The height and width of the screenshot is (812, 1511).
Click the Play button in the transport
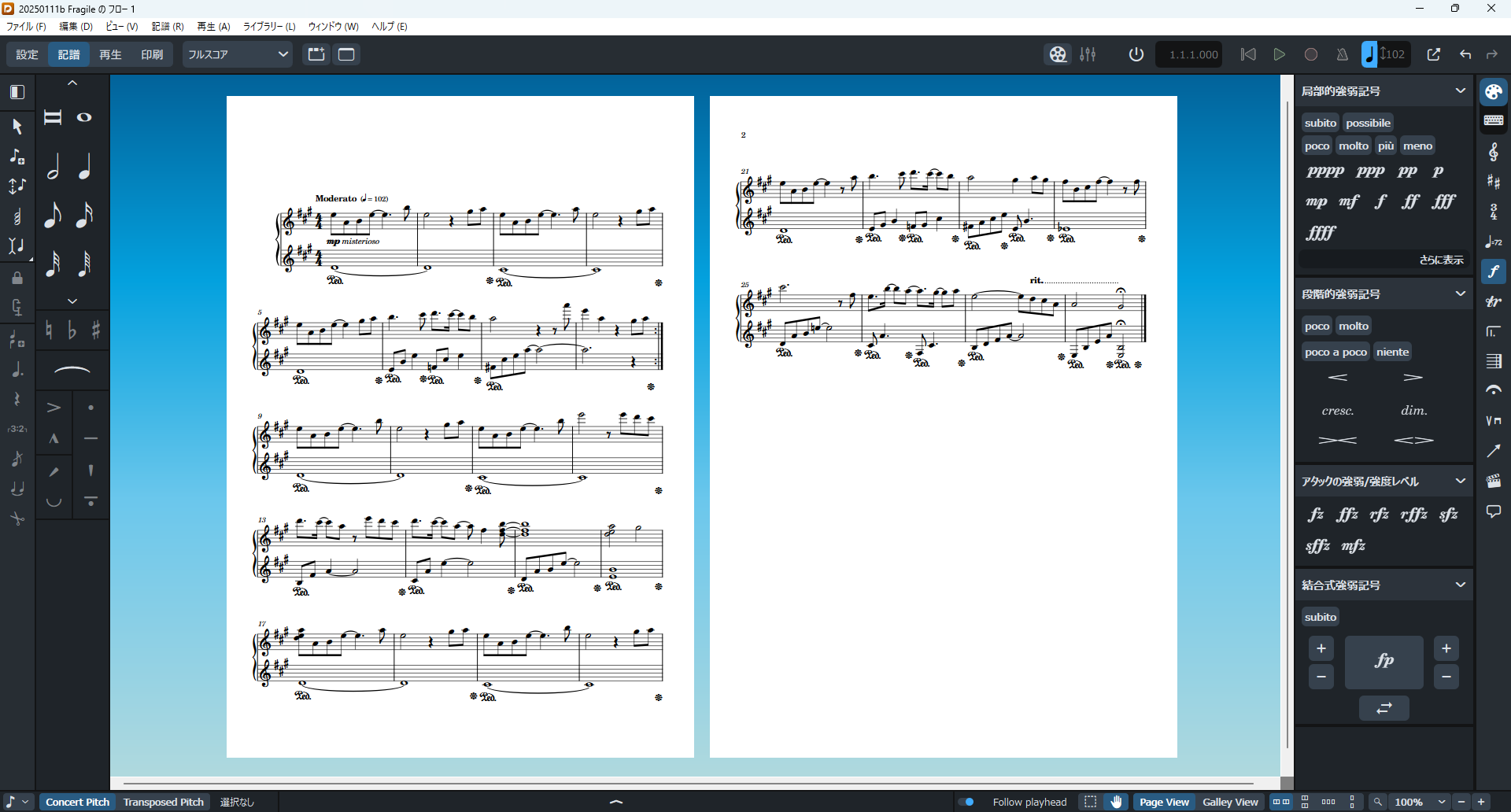pyautogui.click(x=1280, y=54)
